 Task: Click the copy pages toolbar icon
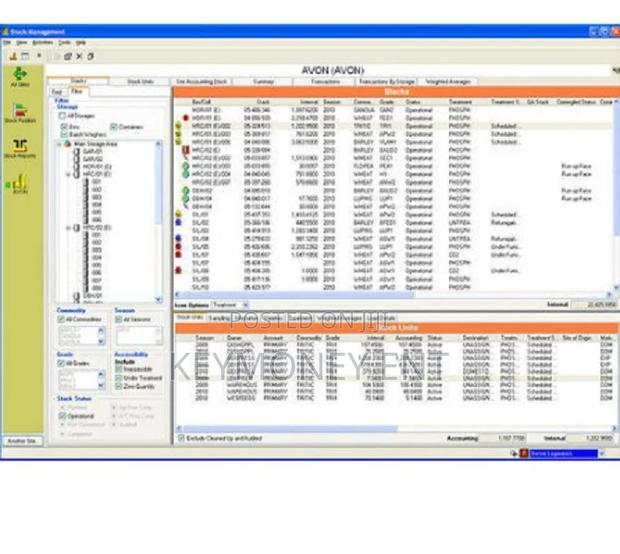[91, 57]
